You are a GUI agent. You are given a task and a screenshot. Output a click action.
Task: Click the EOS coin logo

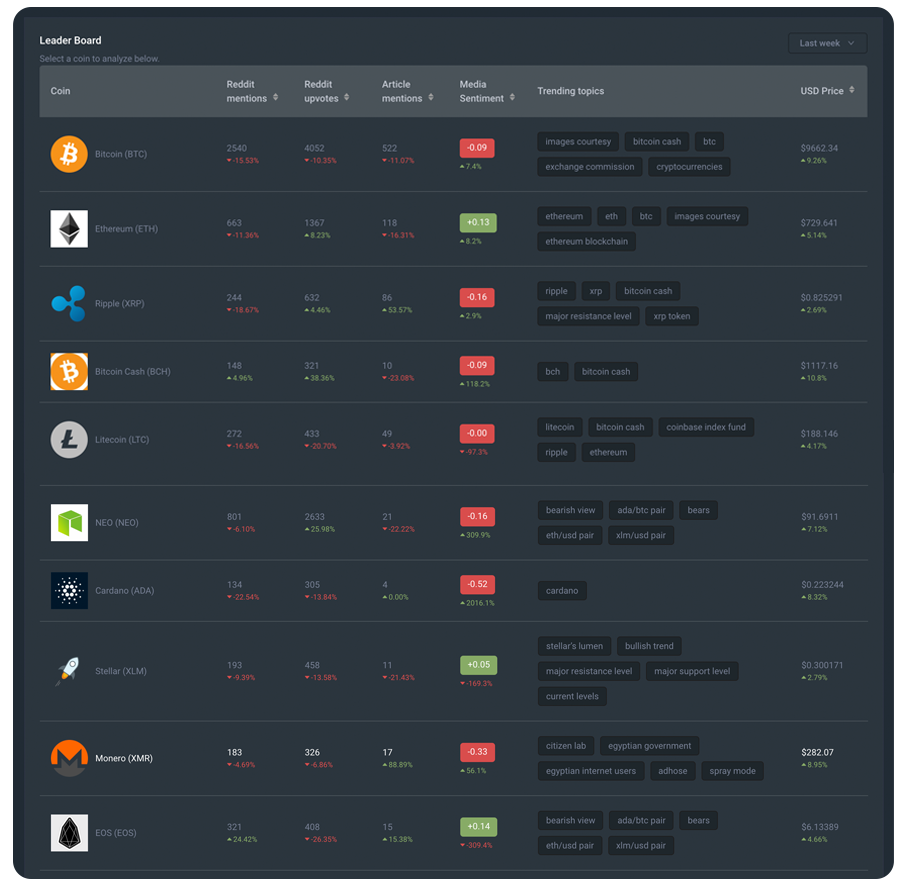click(x=69, y=833)
